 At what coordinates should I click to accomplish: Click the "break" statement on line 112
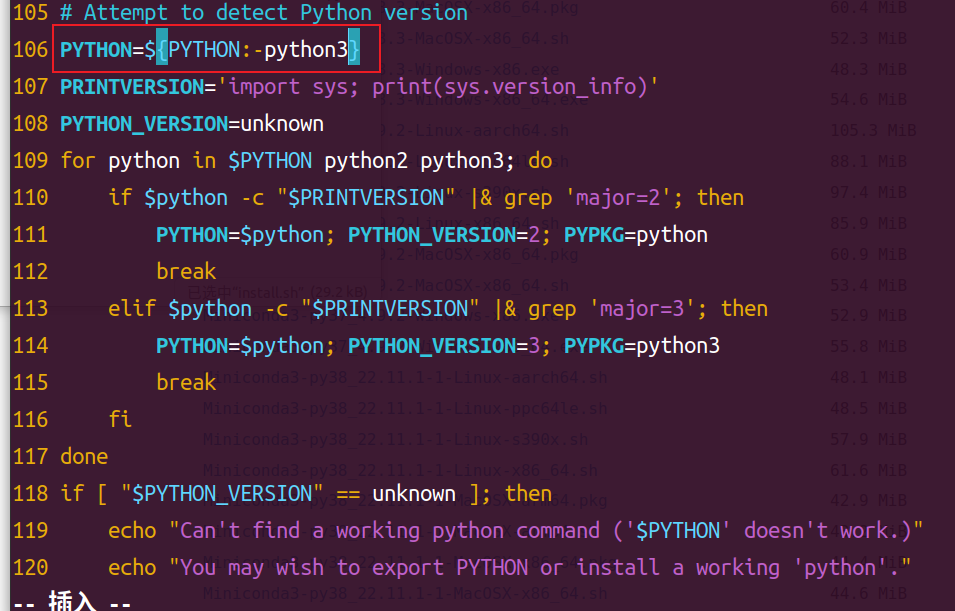[186, 271]
